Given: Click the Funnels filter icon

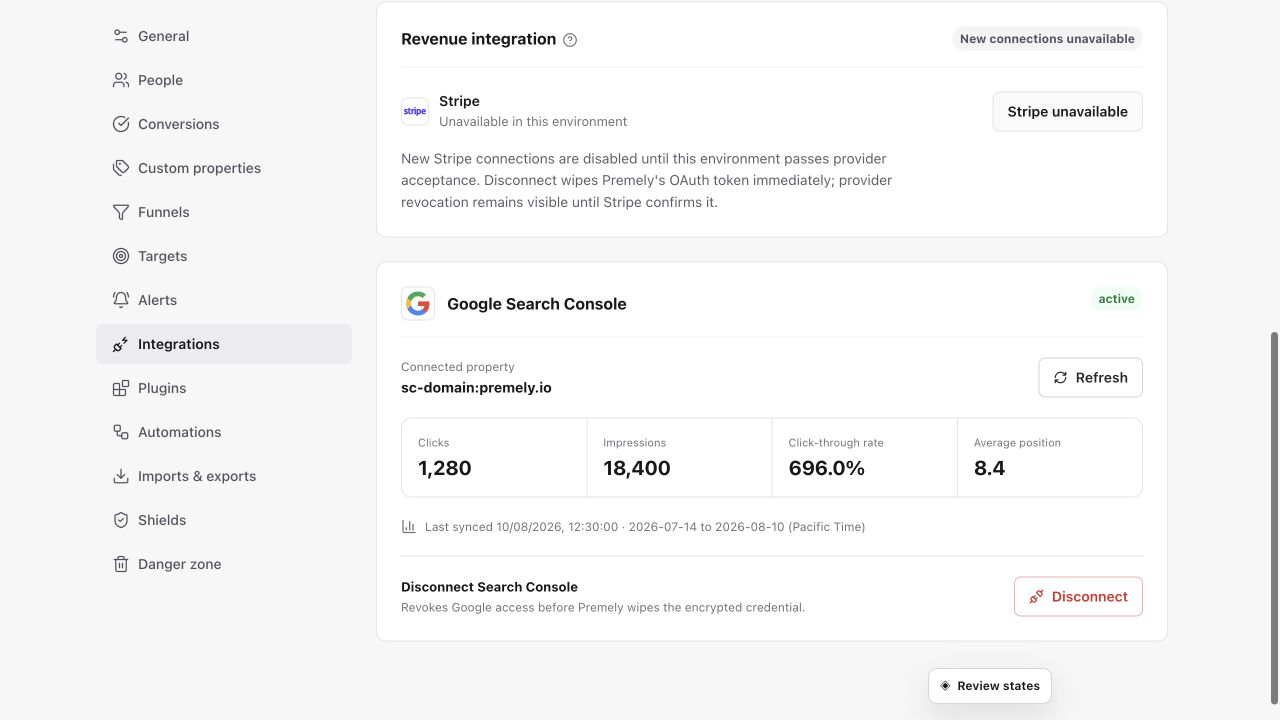Looking at the screenshot, I should tap(121, 212).
